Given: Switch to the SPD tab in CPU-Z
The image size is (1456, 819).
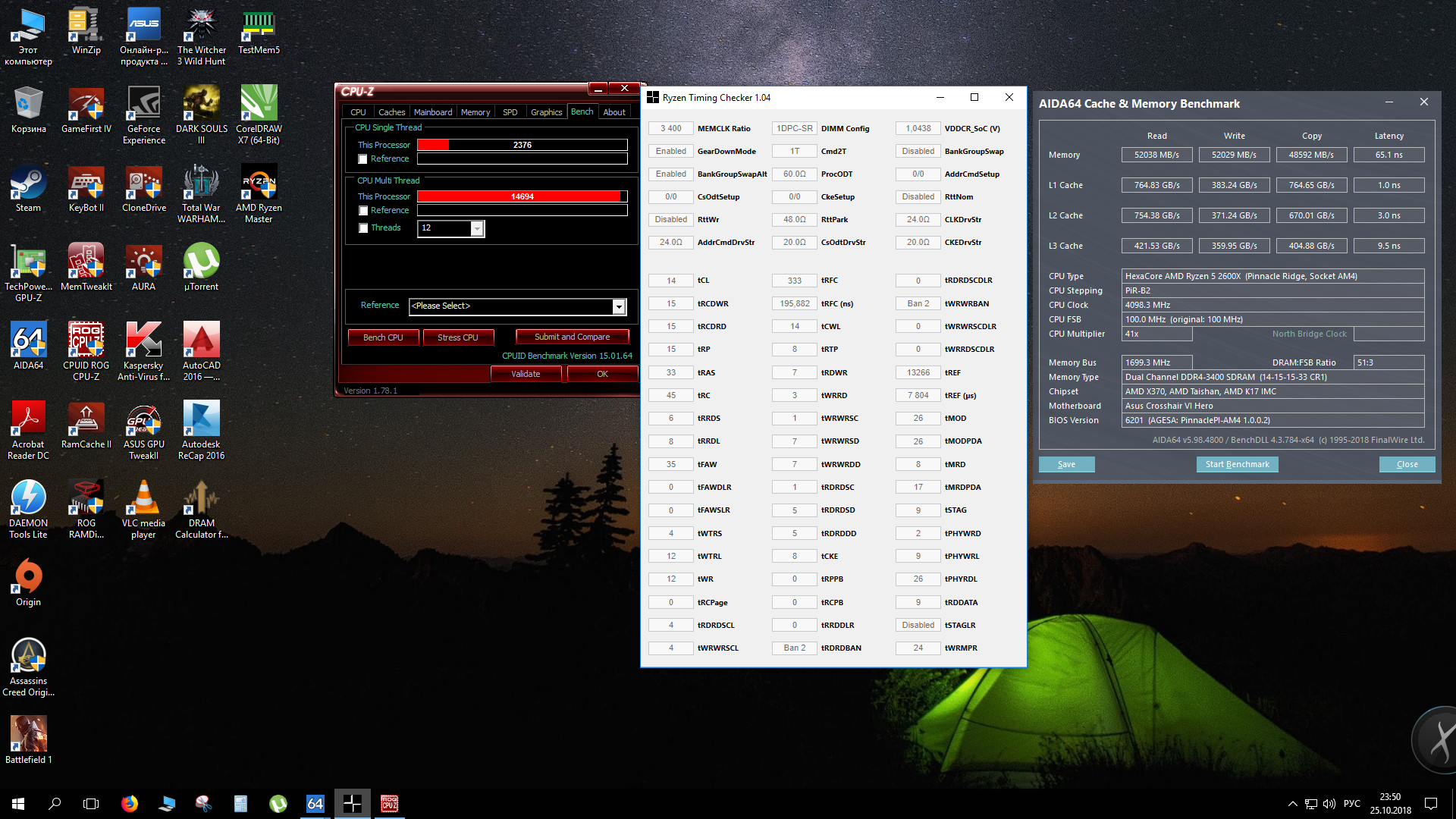Looking at the screenshot, I should pos(510,112).
